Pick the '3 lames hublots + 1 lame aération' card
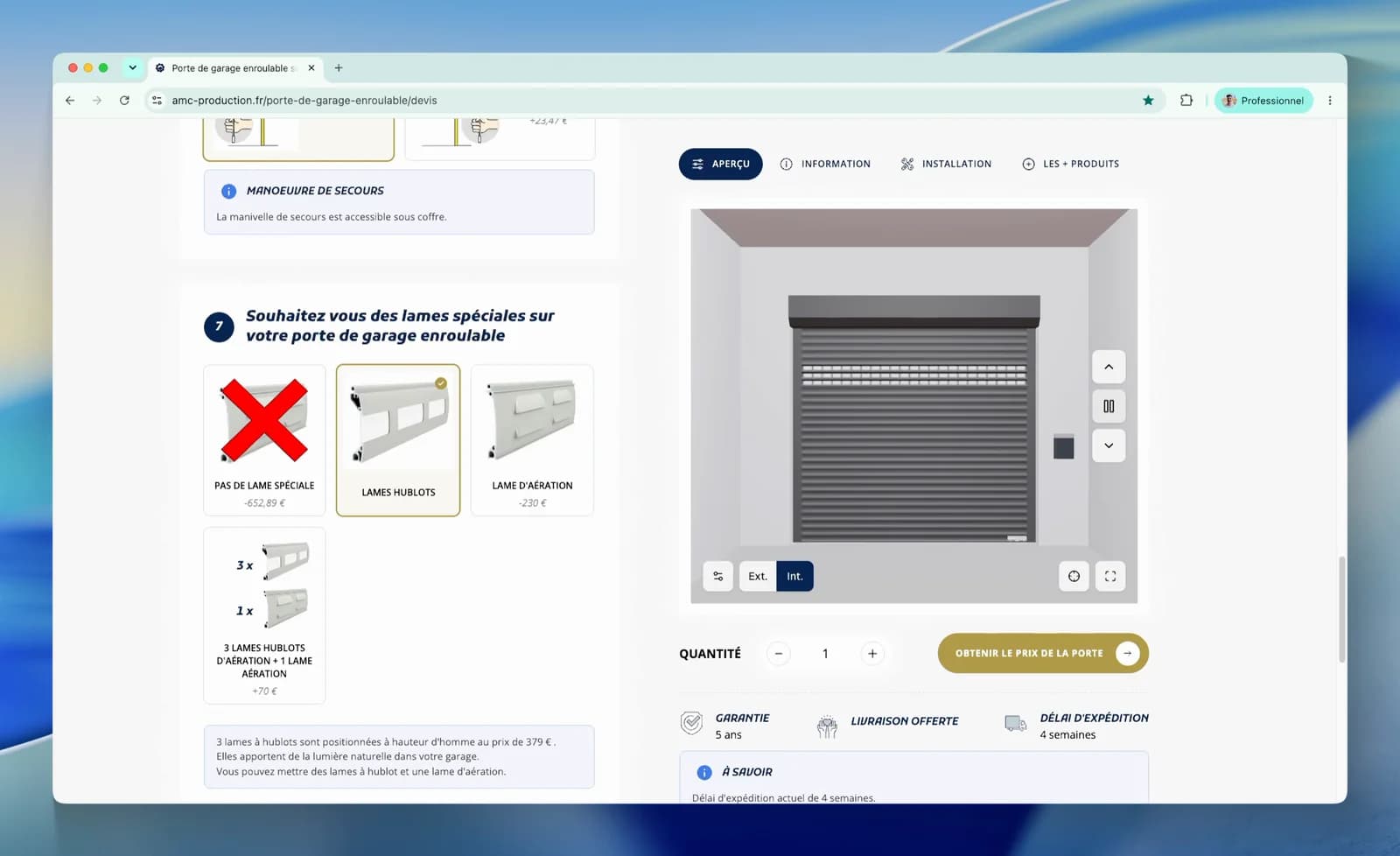1400x856 pixels. tap(264, 615)
